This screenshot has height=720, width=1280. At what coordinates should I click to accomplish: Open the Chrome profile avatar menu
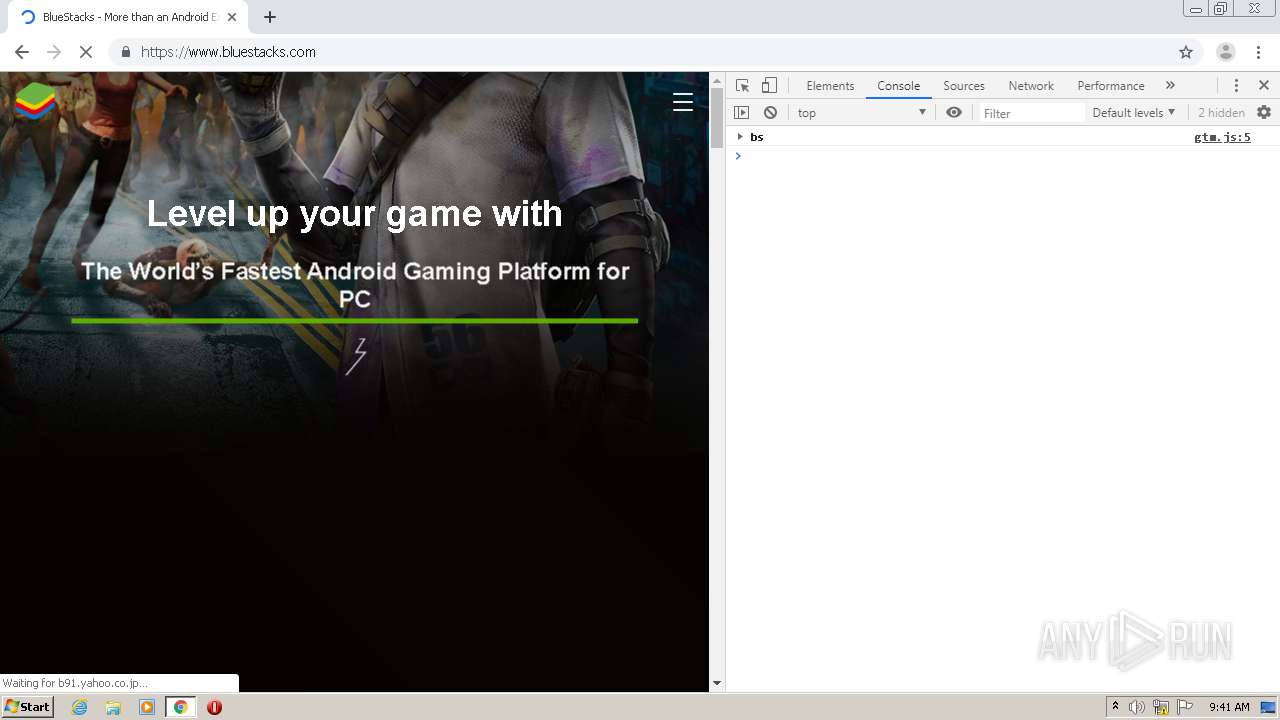[x=1226, y=52]
